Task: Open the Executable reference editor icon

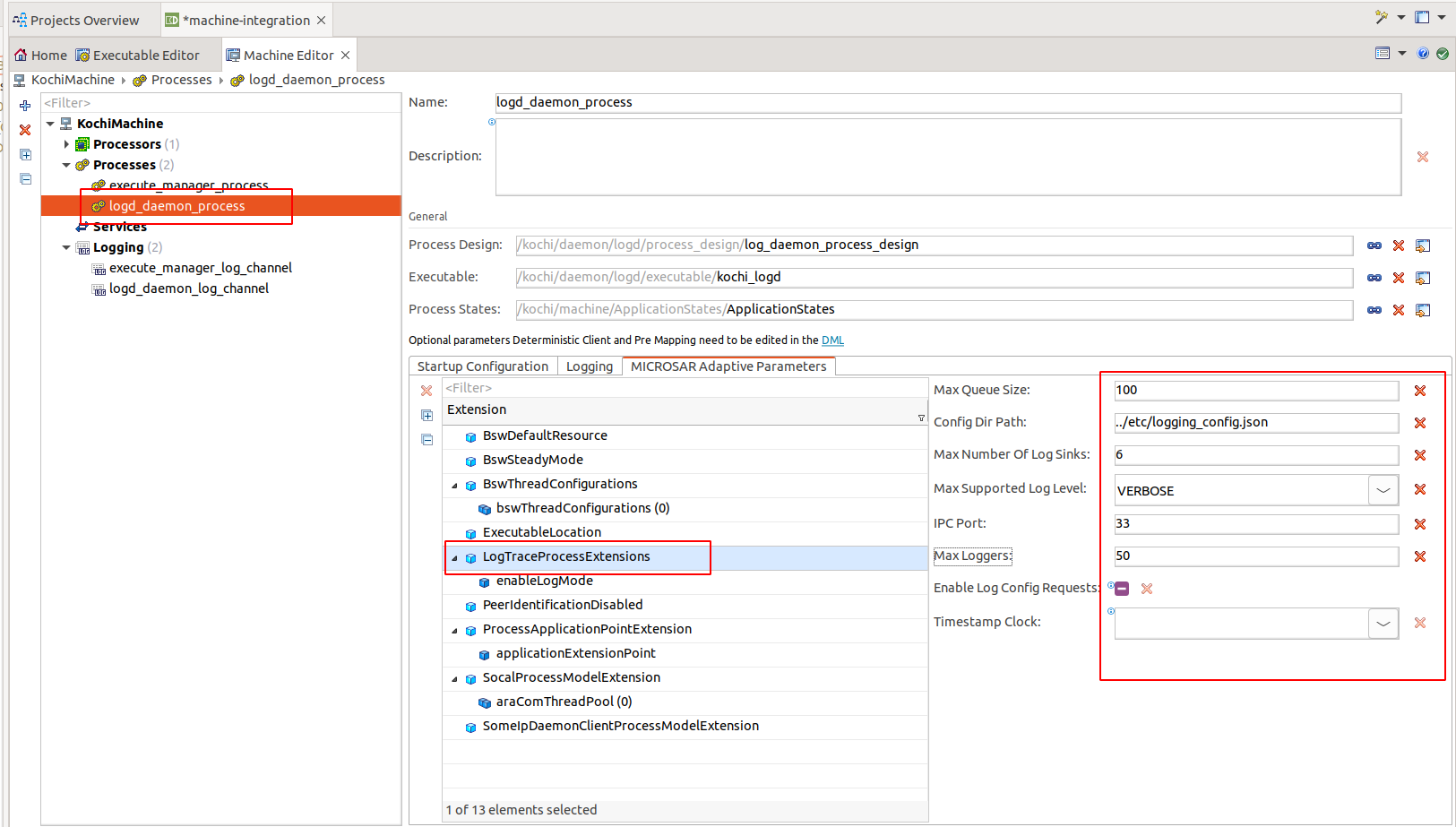Action: [x=1423, y=278]
